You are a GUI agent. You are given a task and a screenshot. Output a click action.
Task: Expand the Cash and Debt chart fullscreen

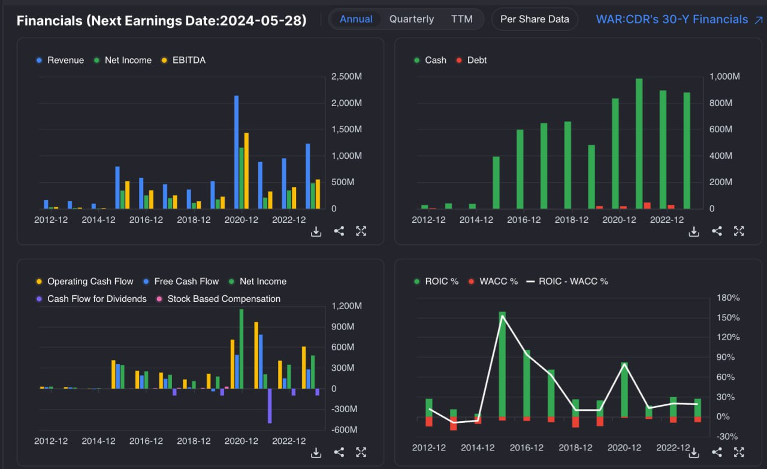(x=739, y=231)
